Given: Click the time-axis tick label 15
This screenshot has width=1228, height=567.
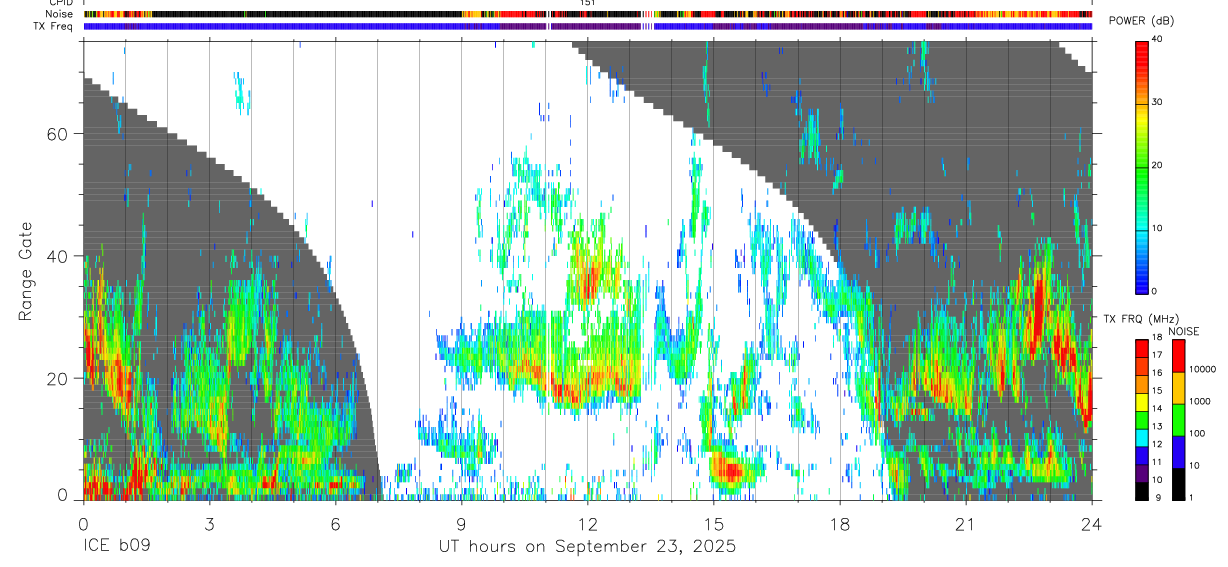Looking at the screenshot, I should click(713, 524).
